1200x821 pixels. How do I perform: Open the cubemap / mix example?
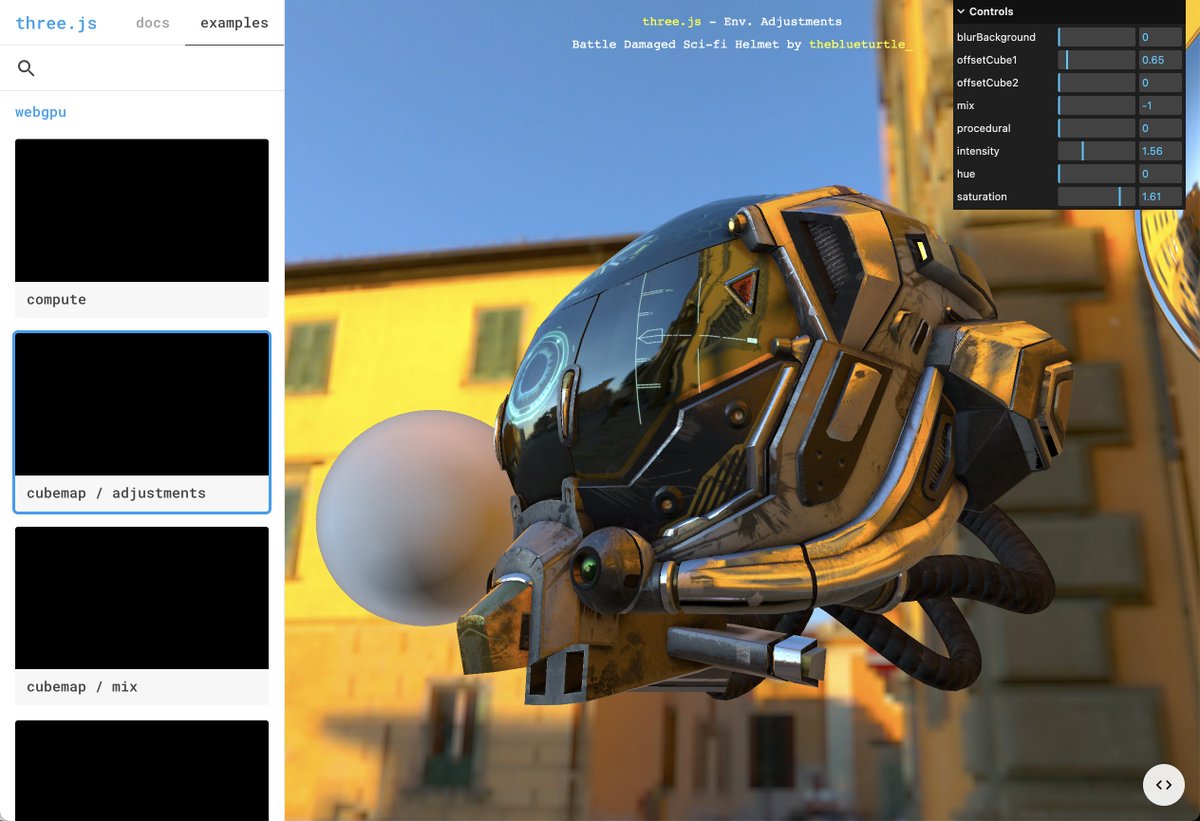pos(141,598)
